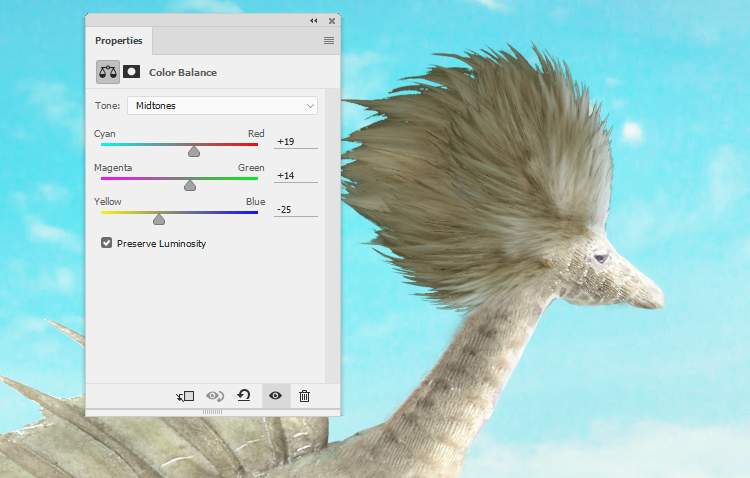Click the view previous state icon
The width and height of the screenshot is (750, 478).
pyautogui.click(x=214, y=396)
